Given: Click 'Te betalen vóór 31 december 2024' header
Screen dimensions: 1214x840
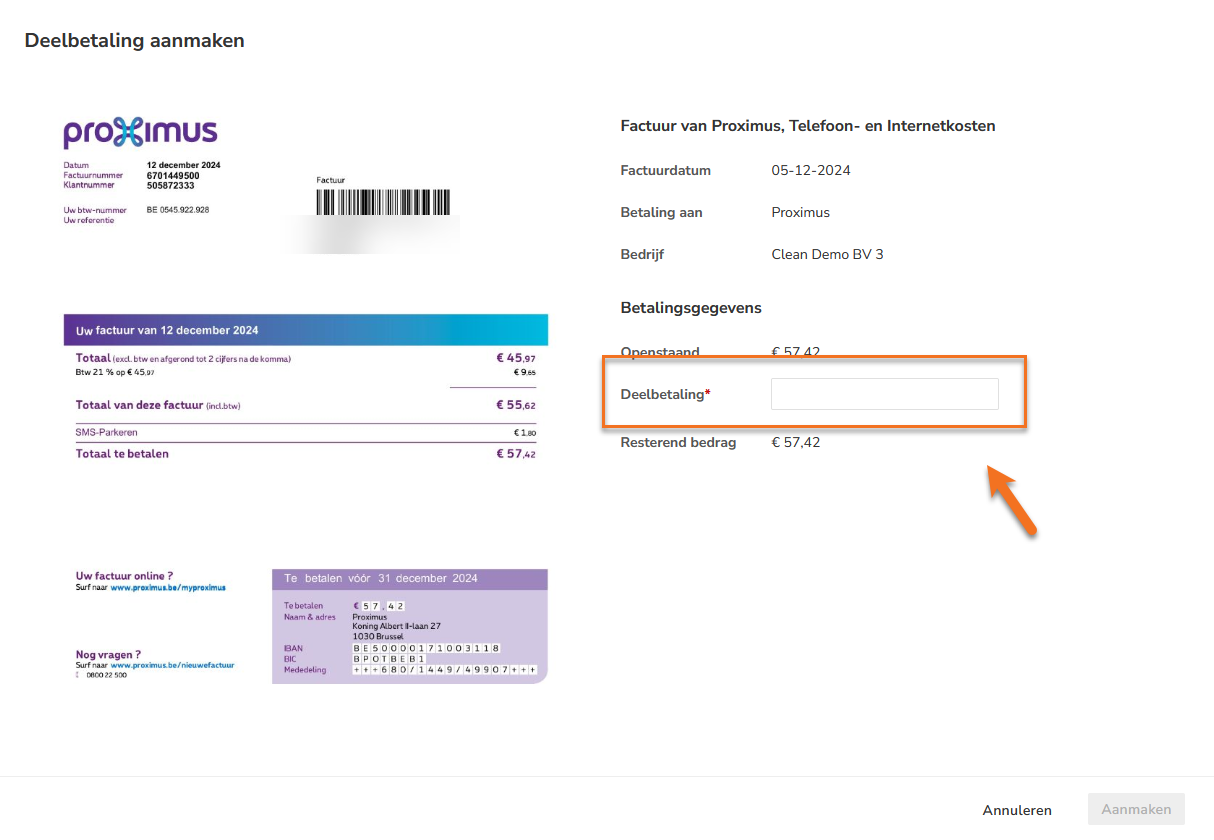Looking at the screenshot, I should tap(410, 578).
